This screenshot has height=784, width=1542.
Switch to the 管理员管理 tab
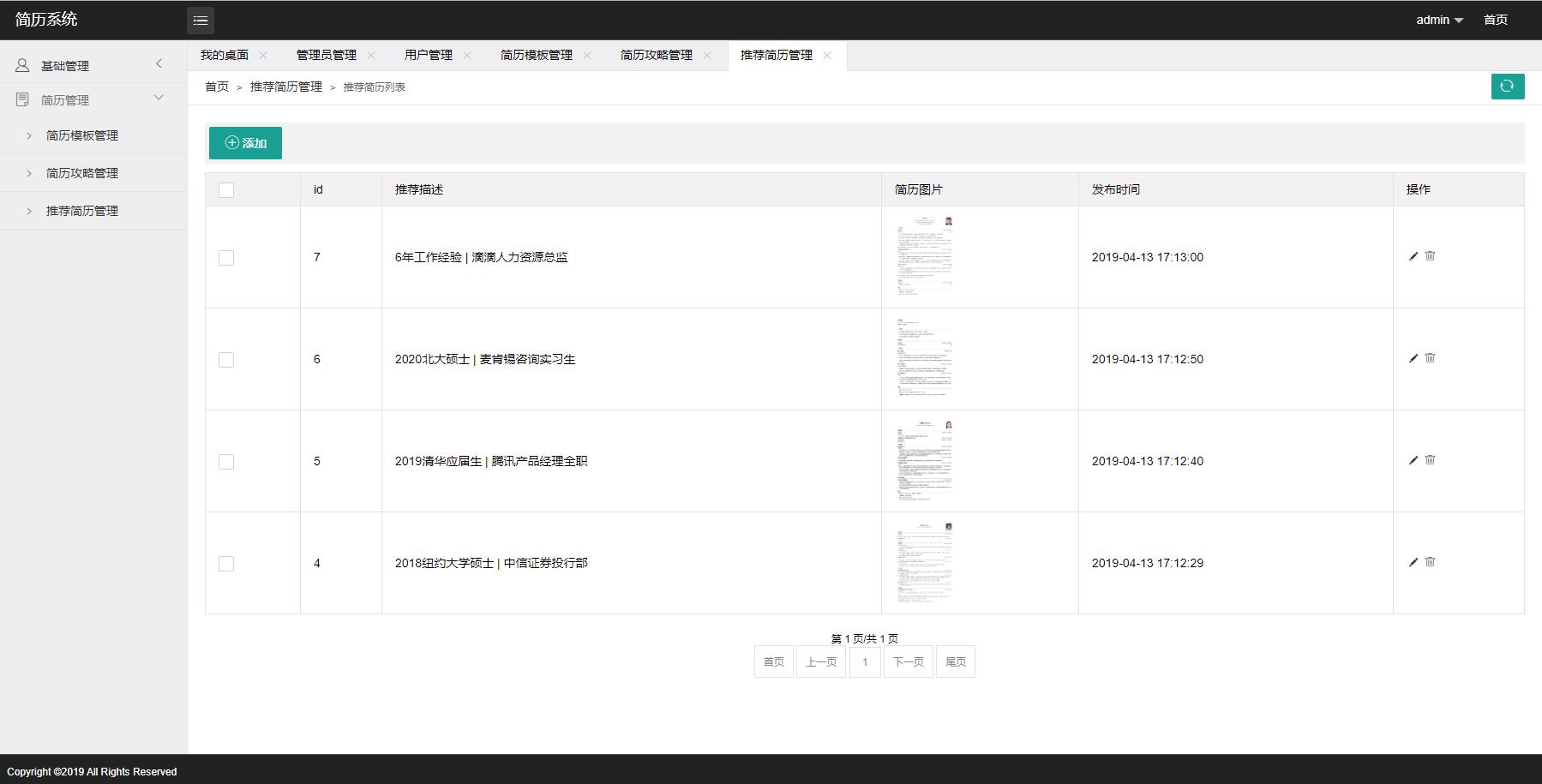click(327, 55)
